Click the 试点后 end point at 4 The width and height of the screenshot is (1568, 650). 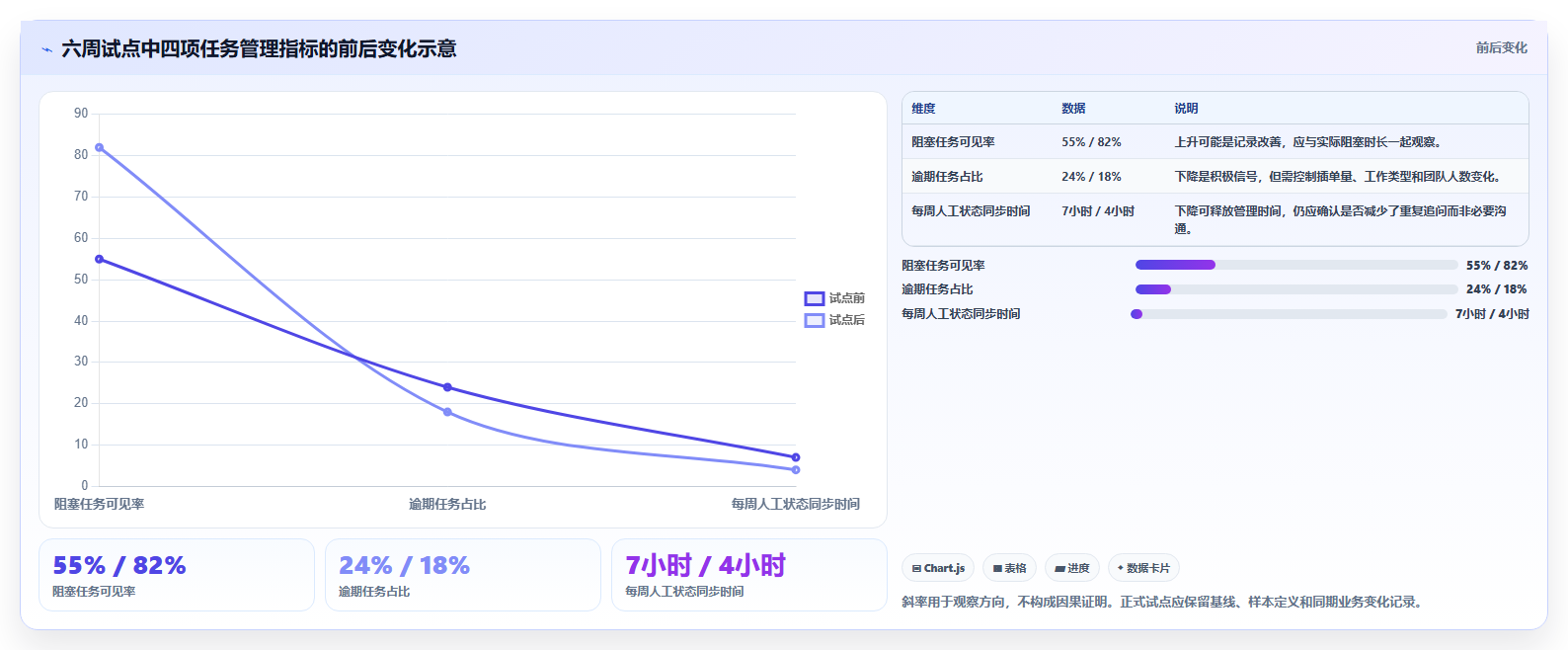(796, 470)
